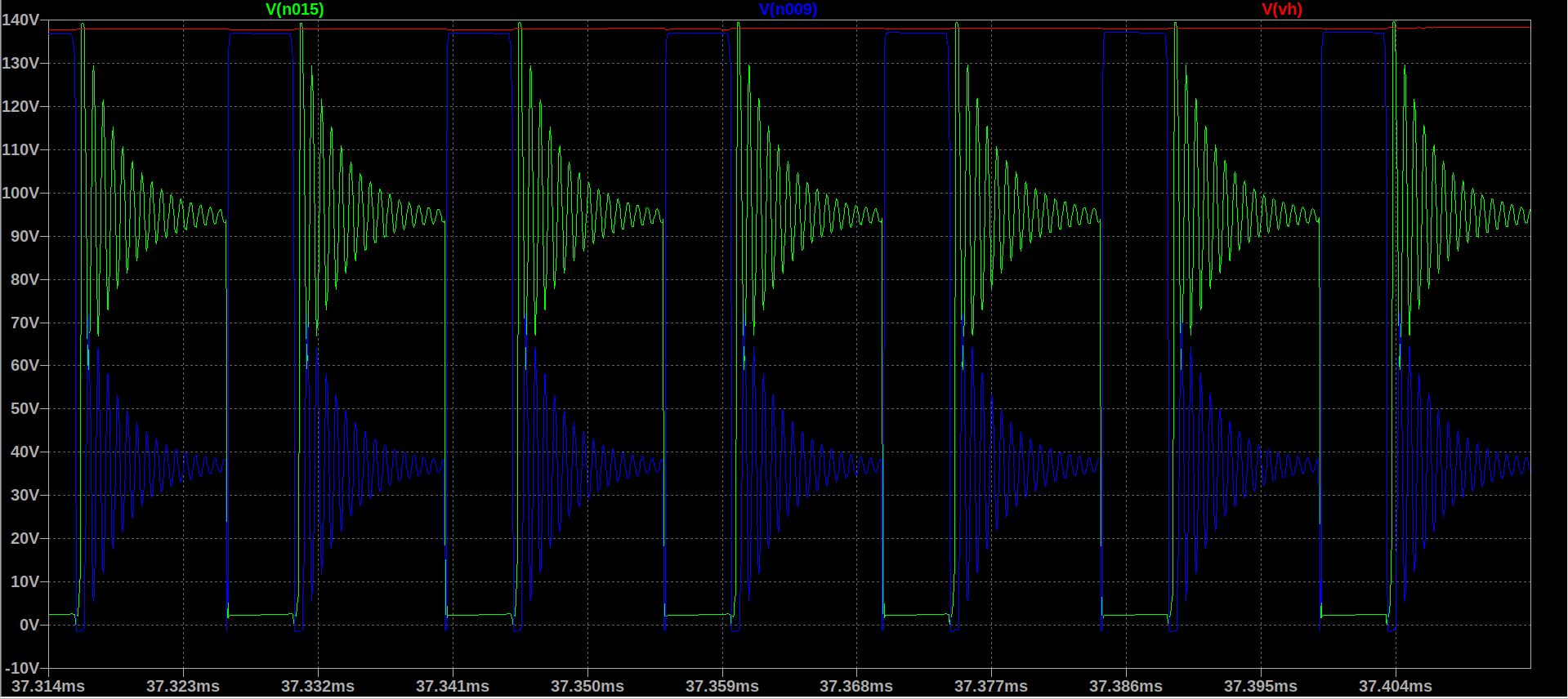The height and width of the screenshot is (699, 1568).
Task: Click the 37.386ms time axis label
Action: point(1126,687)
